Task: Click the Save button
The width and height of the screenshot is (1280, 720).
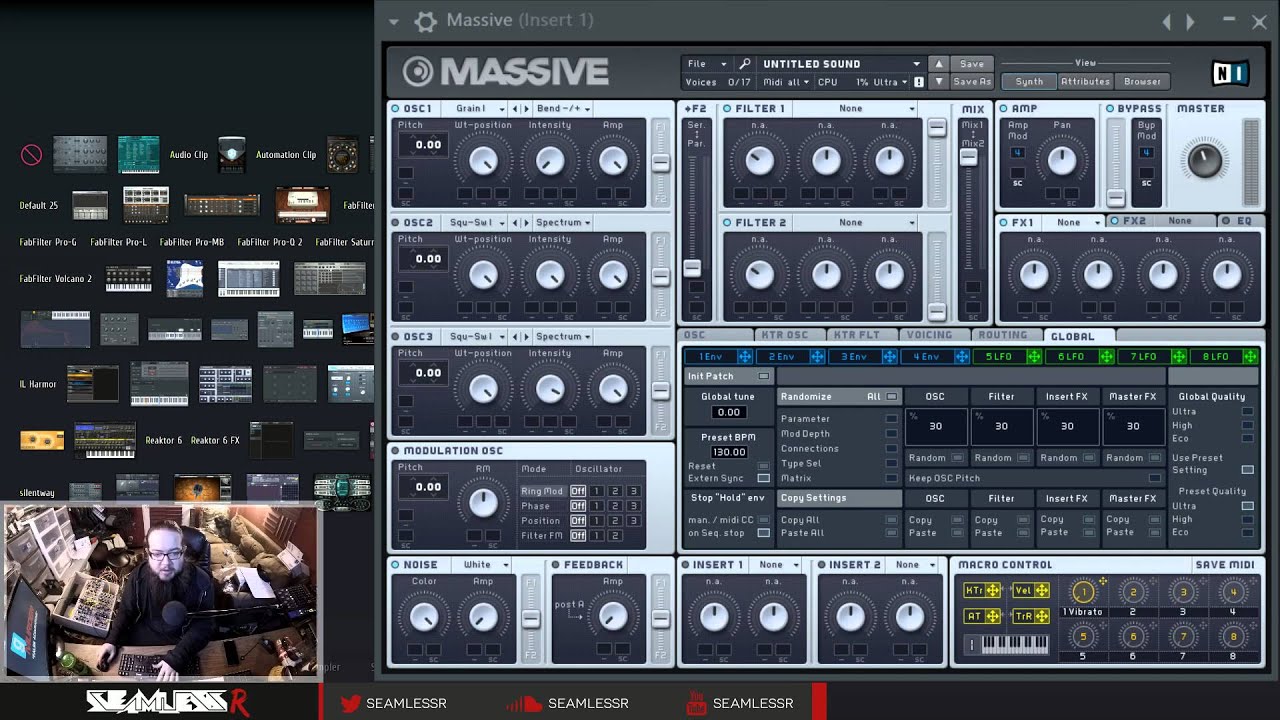Action: click(x=971, y=64)
